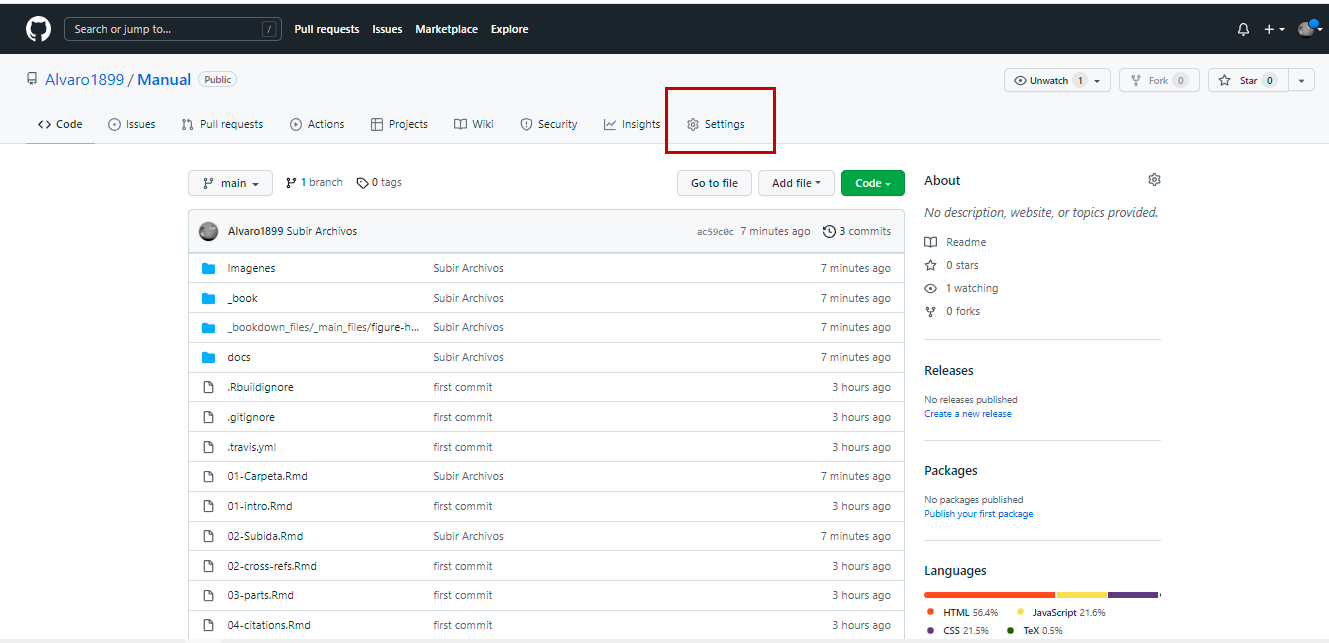This screenshot has width=1329, height=643.
Task: Expand the Unwatch options dropdown arrow
Action: [1097, 80]
